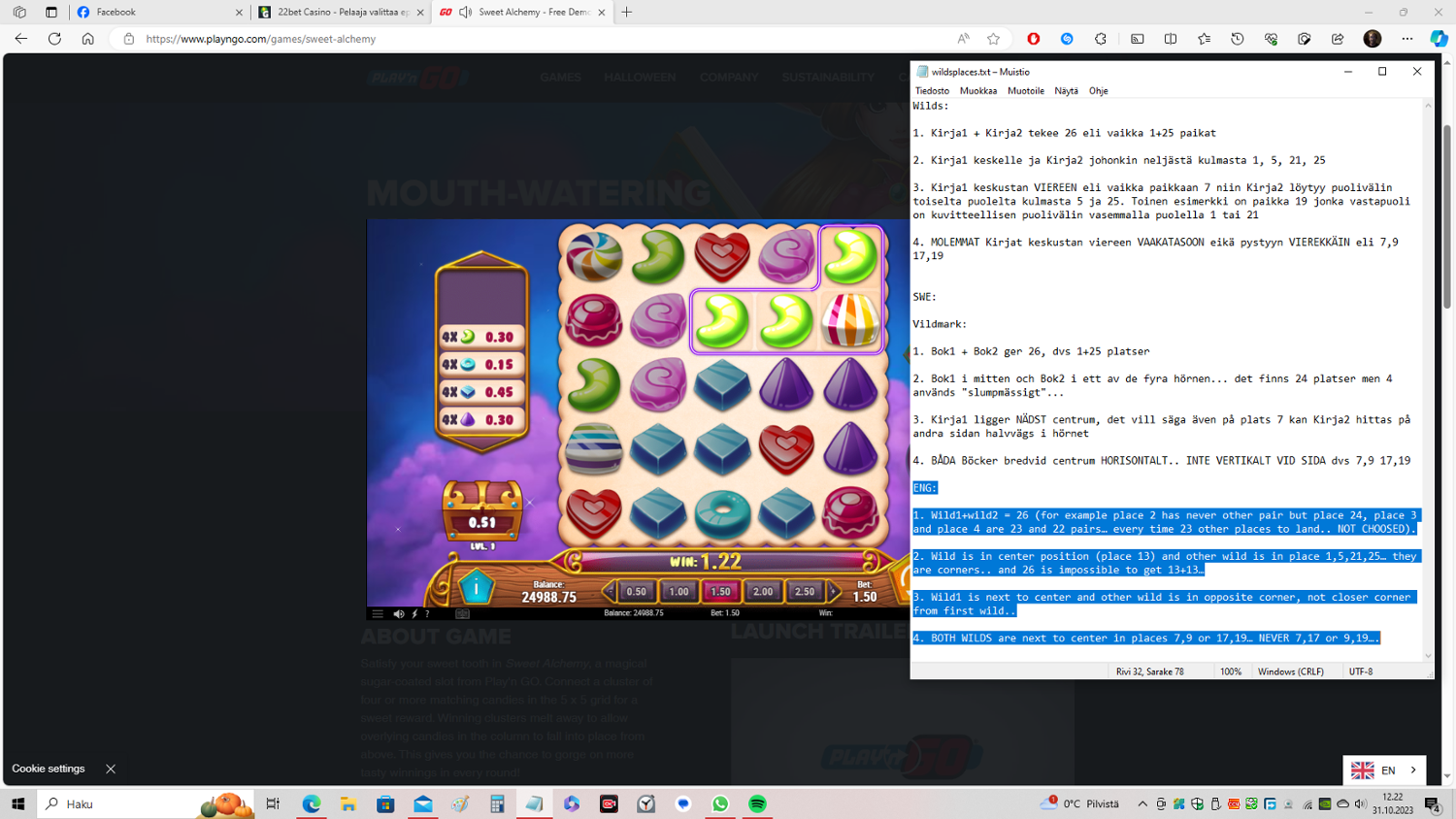Click the Näytä menu in Notepad
This screenshot has width=1456, height=819.
click(x=1066, y=91)
